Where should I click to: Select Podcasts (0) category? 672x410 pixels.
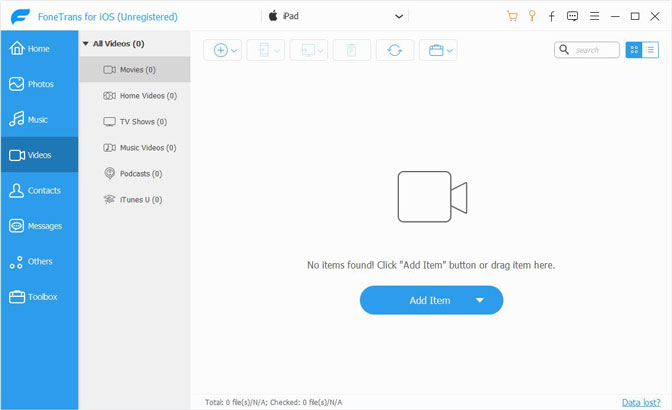[x=135, y=174]
